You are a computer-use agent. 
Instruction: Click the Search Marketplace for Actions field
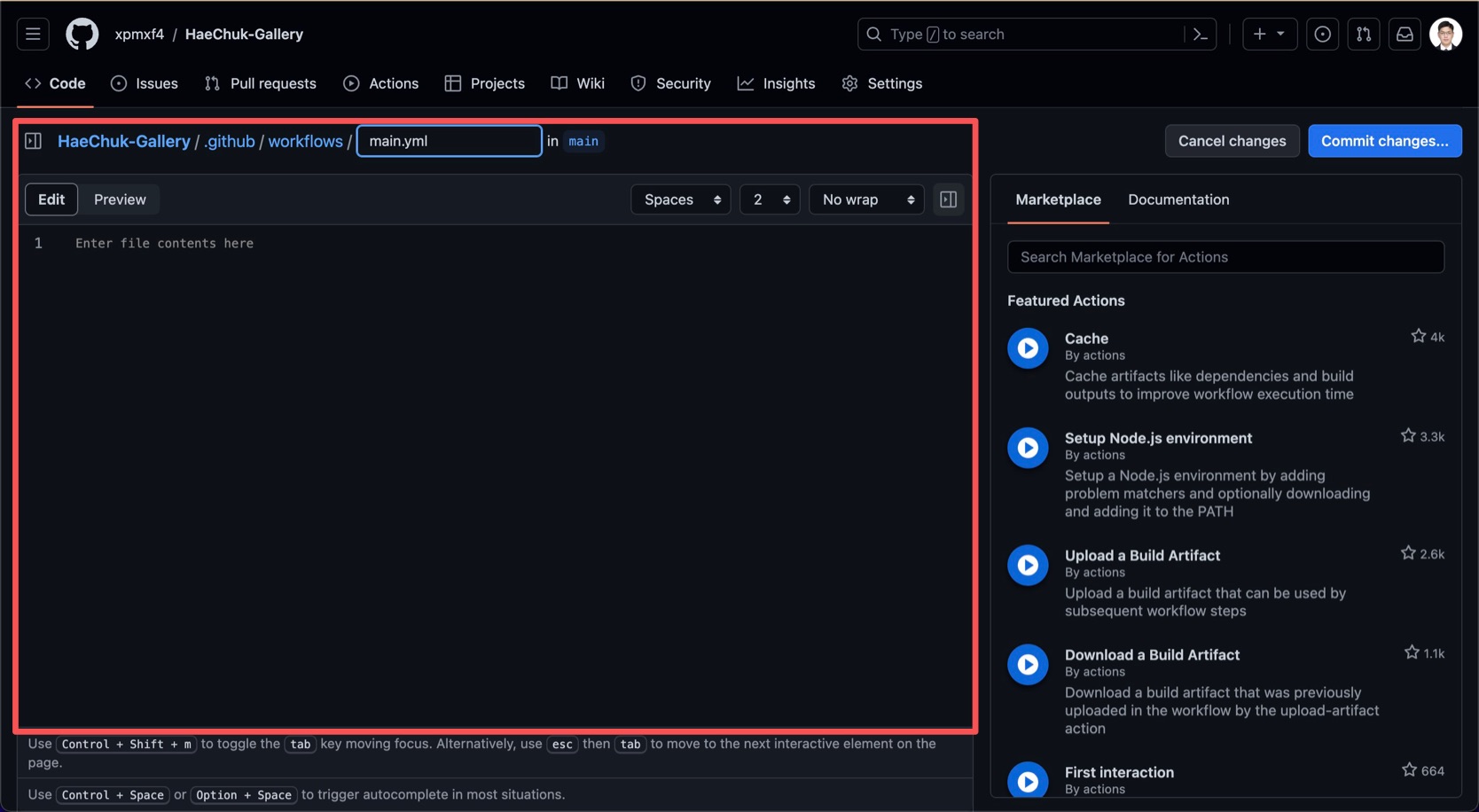point(1226,257)
